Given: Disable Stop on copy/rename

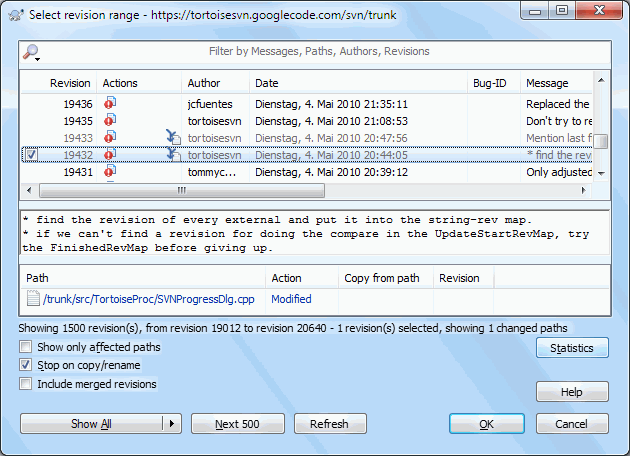Looking at the screenshot, I should [x=26, y=365].
